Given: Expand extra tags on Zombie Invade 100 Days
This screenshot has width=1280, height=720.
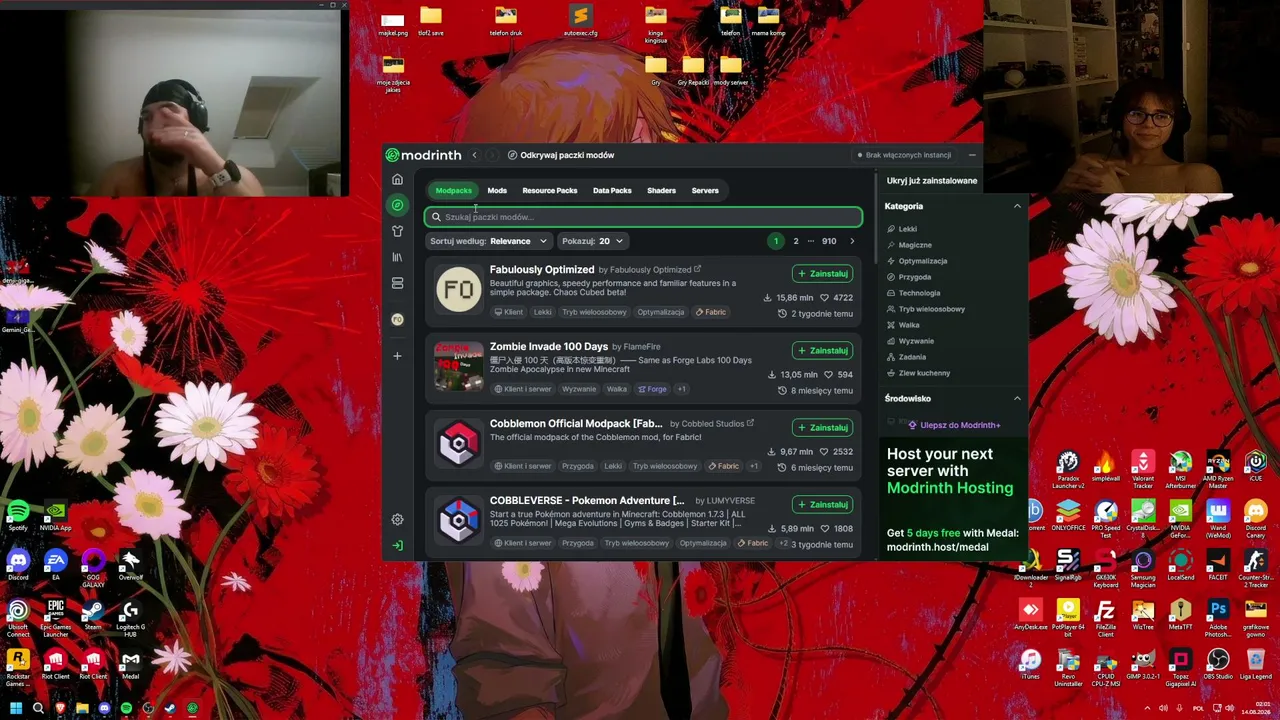Looking at the screenshot, I should [681, 389].
